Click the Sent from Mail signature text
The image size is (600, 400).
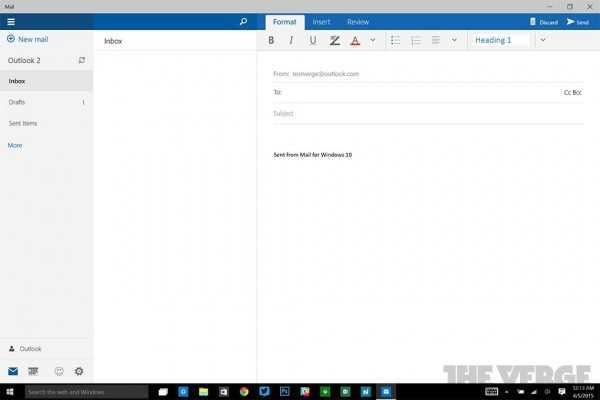click(313, 155)
